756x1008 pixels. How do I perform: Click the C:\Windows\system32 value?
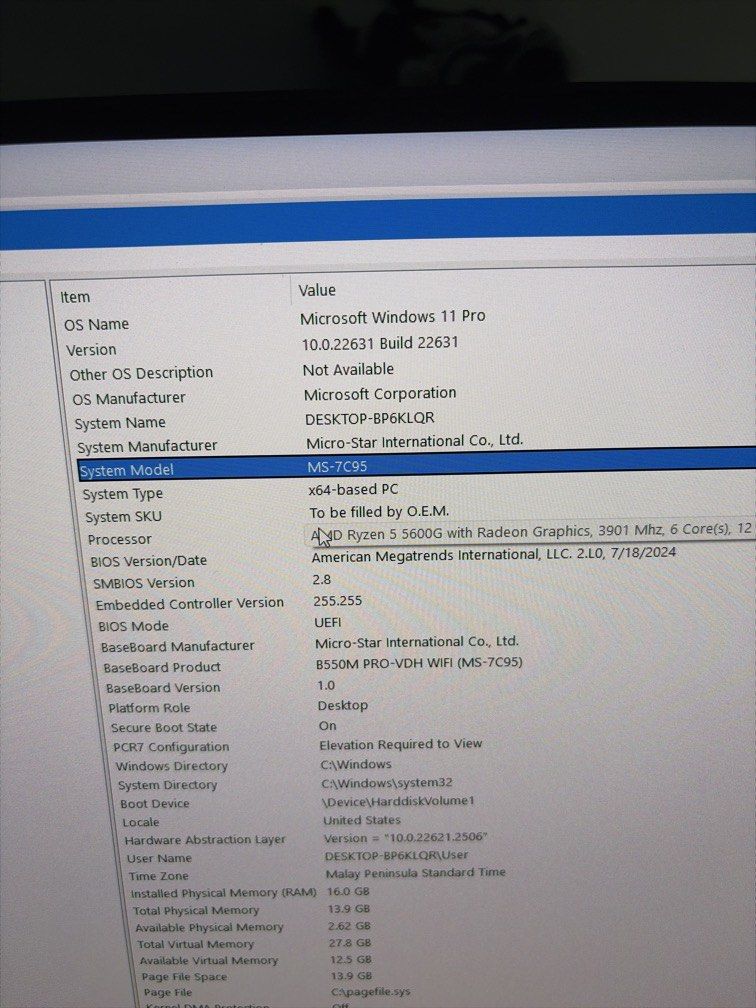coord(386,783)
